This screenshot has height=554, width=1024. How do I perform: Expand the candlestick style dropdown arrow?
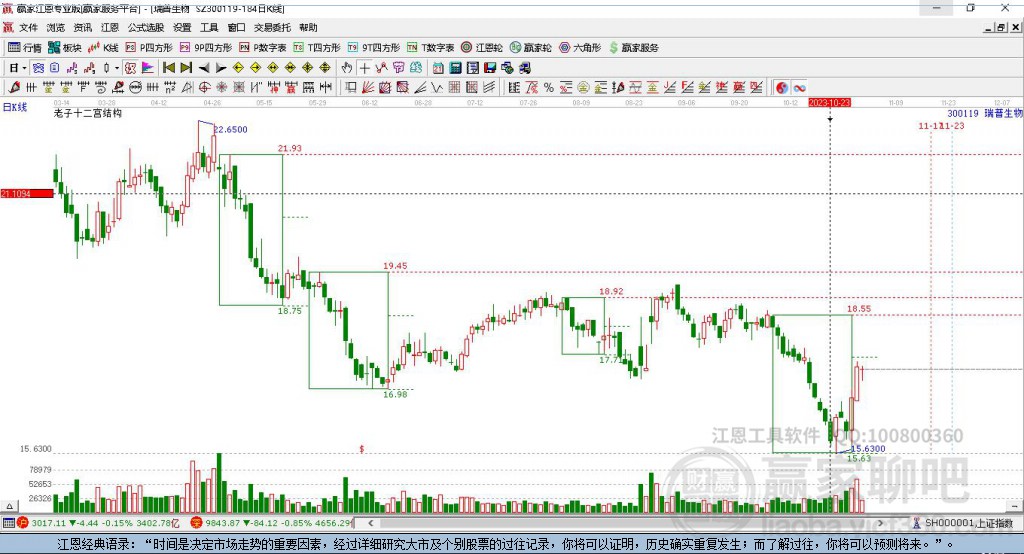tap(117, 68)
